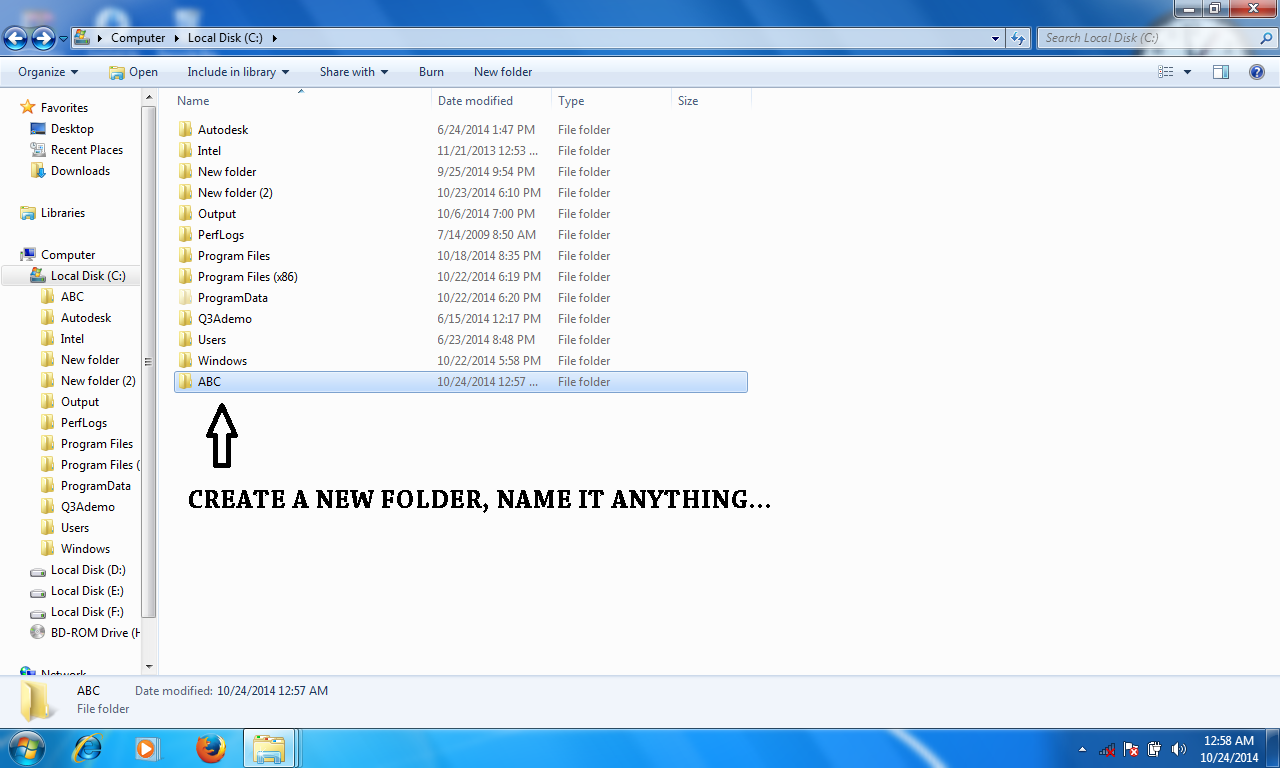The width and height of the screenshot is (1280, 768).
Task: Select the ProgramData folder icon in file list
Action: click(185, 298)
